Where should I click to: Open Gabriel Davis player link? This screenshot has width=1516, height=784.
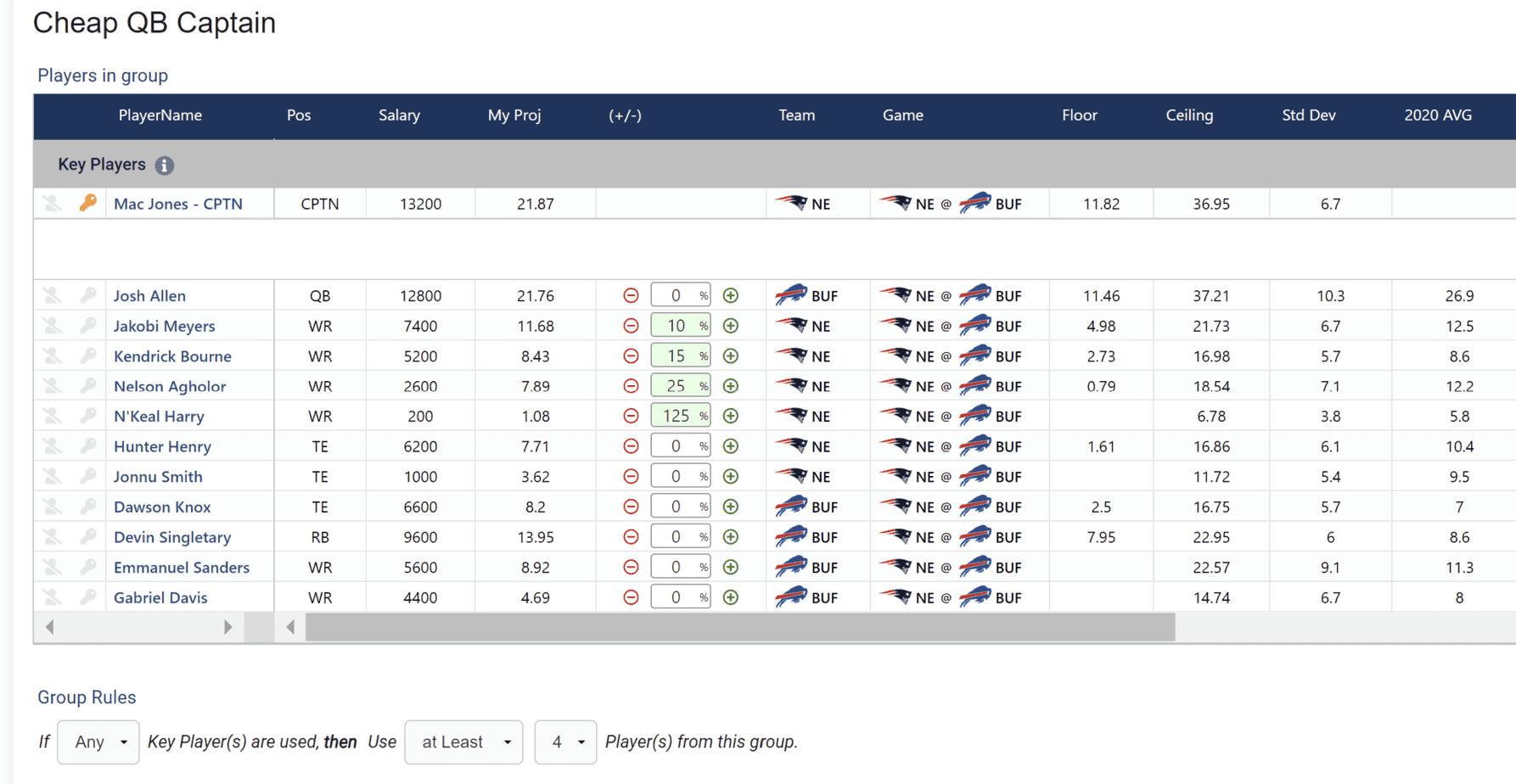tap(160, 597)
